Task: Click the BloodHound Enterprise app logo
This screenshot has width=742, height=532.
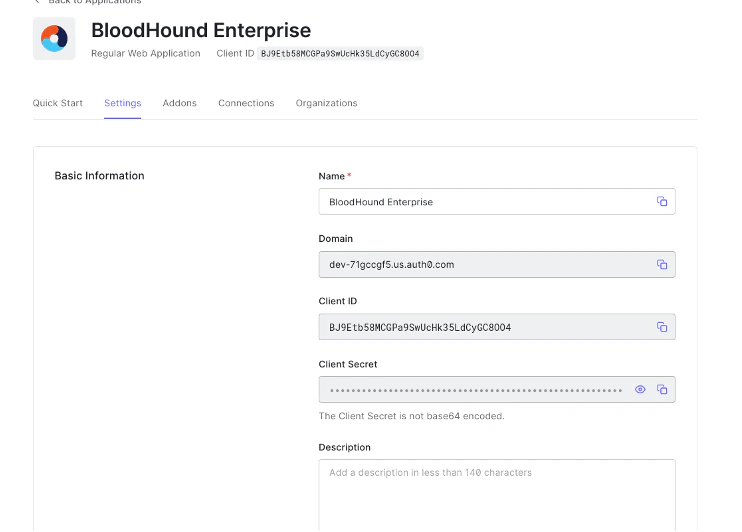Action: (x=54, y=39)
